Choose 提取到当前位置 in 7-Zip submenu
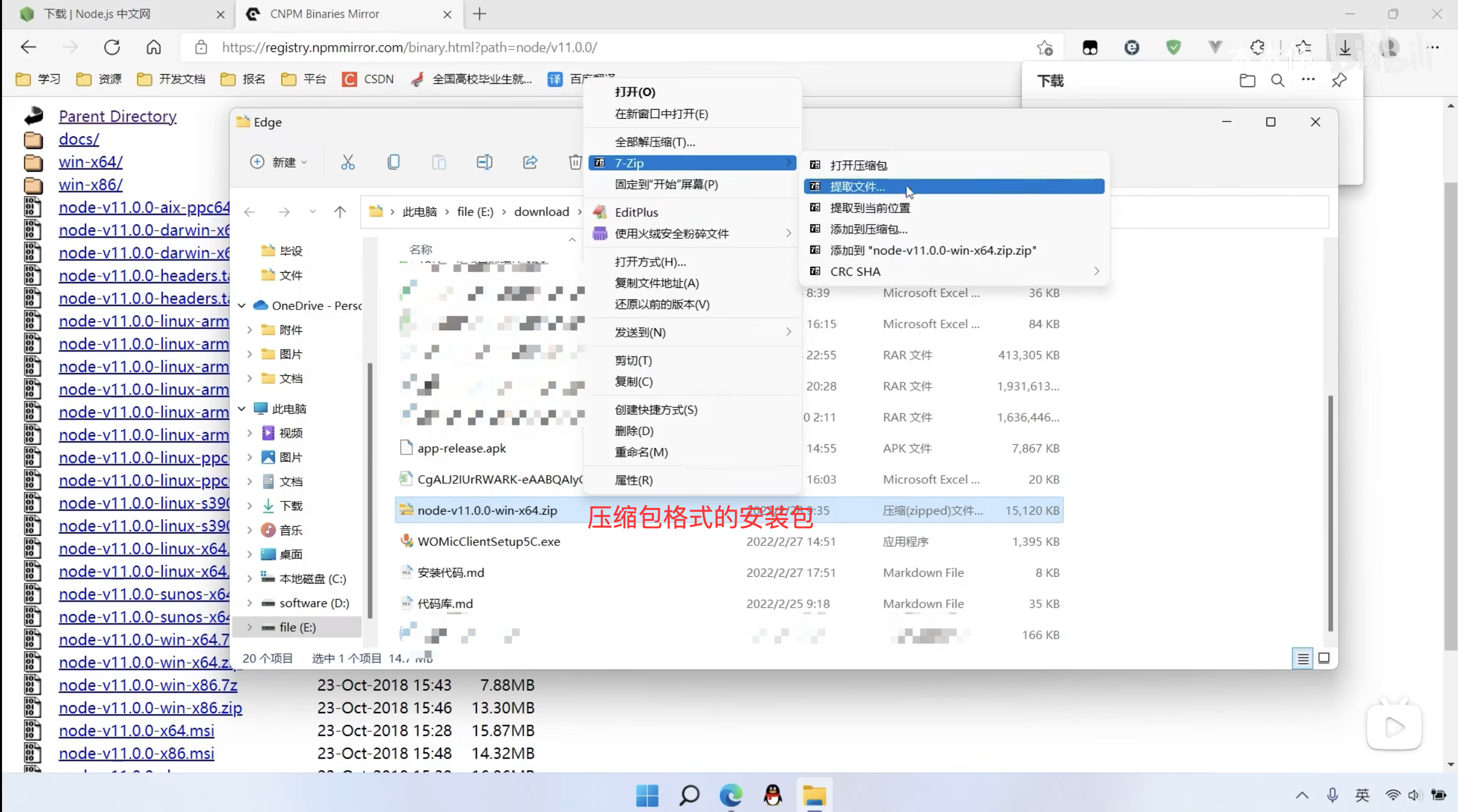Image resolution: width=1458 pixels, height=812 pixels. pyautogui.click(x=869, y=208)
